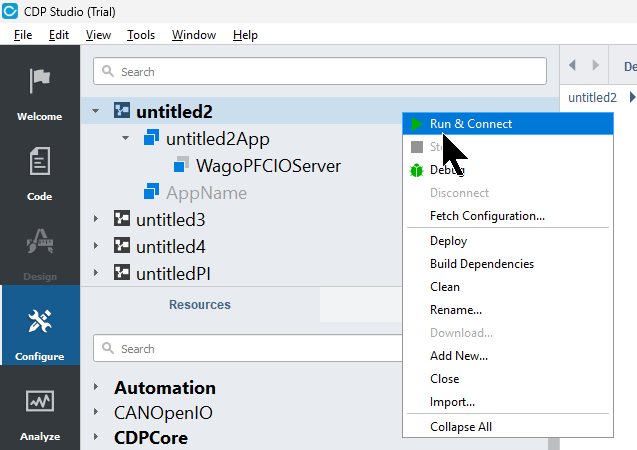This screenshot has height=450, width=637.
Task: Click the project search magnifier icon
Action: click(108, 71)
